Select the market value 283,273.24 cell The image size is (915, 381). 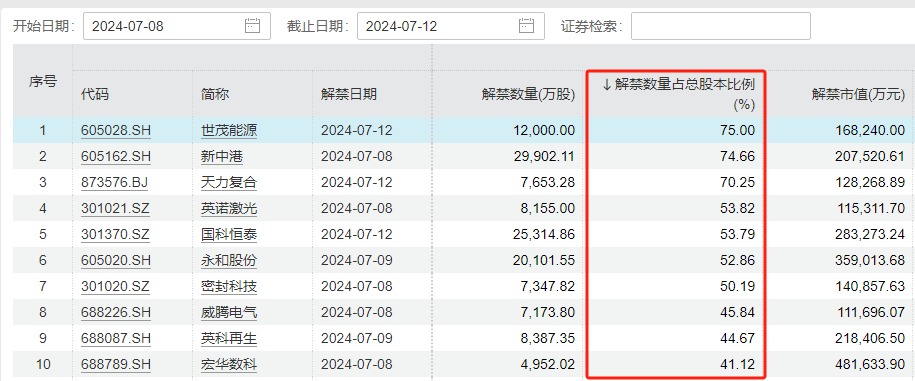click(x=840, y=235)
